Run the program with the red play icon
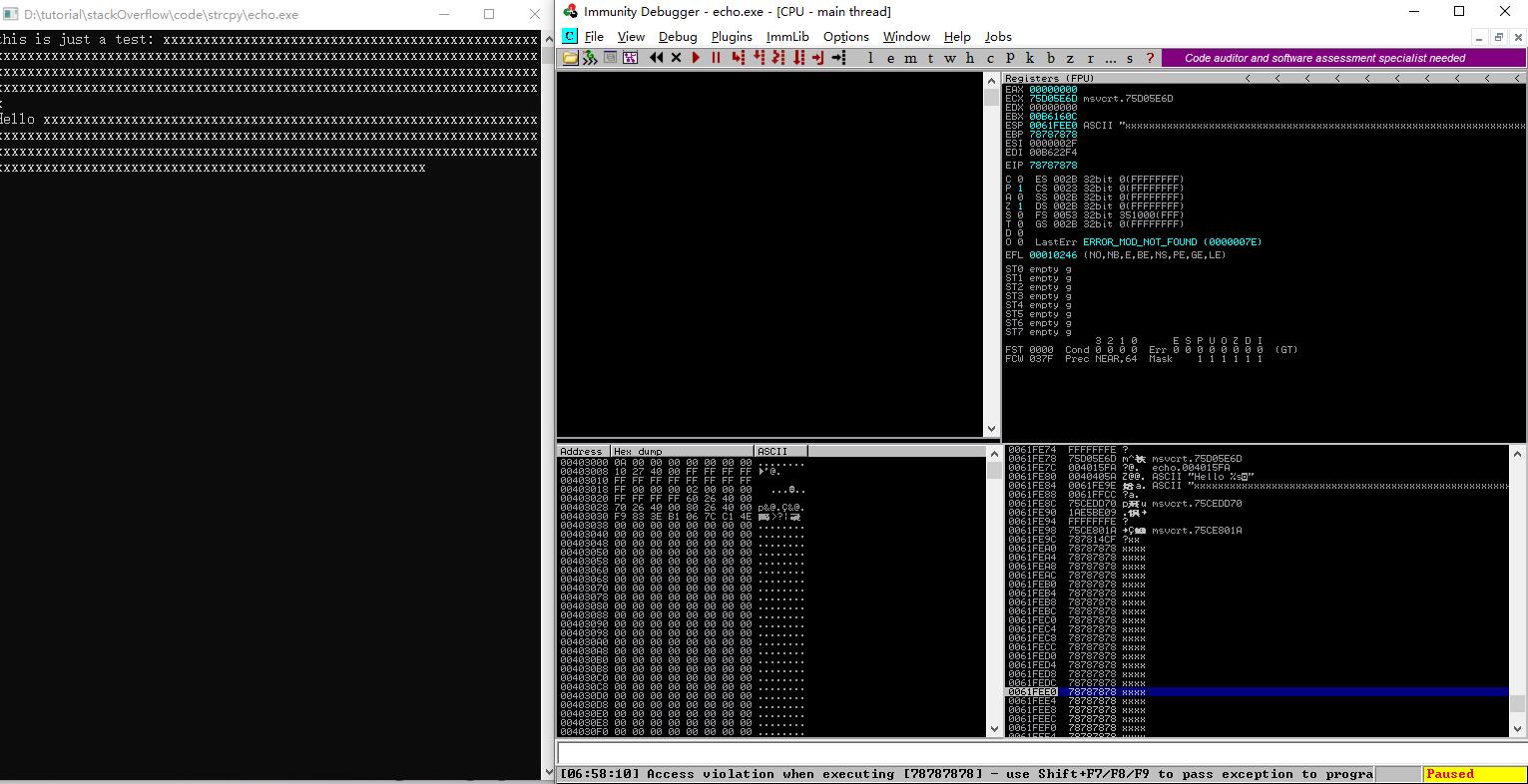The height and width of the screenshot is (784, 1528). coord(696,58)
